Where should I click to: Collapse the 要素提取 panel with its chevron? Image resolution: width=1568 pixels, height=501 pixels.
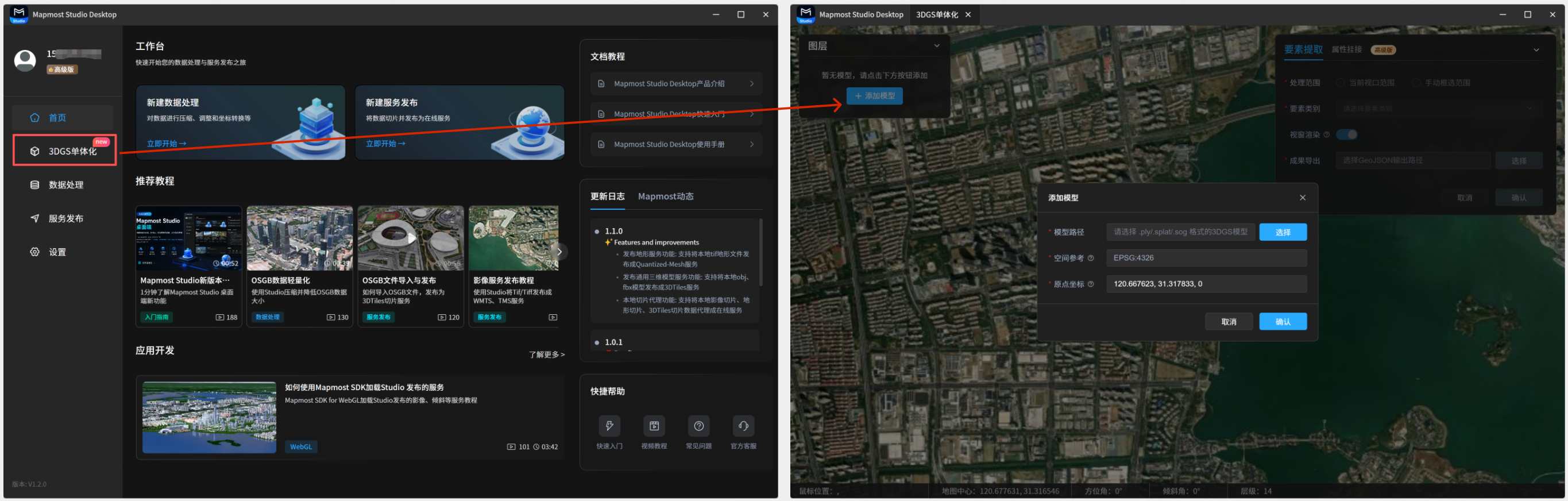[x=1536, y=50]
